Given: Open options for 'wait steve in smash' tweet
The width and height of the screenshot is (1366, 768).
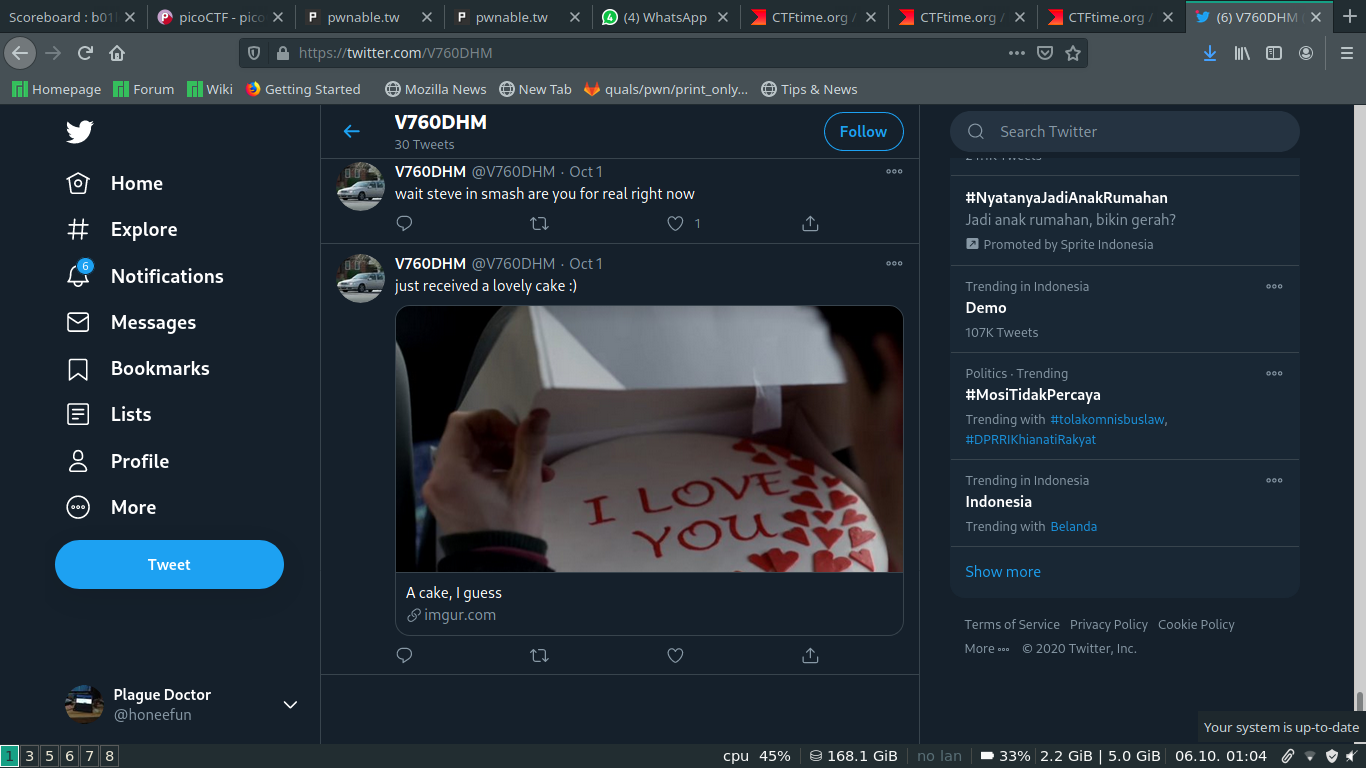Looking at the screenshot, I should (x=894, y=172).
